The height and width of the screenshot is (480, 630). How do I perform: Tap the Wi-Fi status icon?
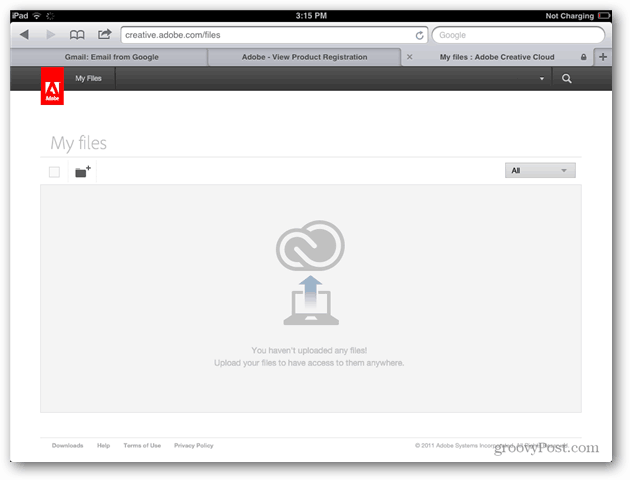(x=37, y=16)
